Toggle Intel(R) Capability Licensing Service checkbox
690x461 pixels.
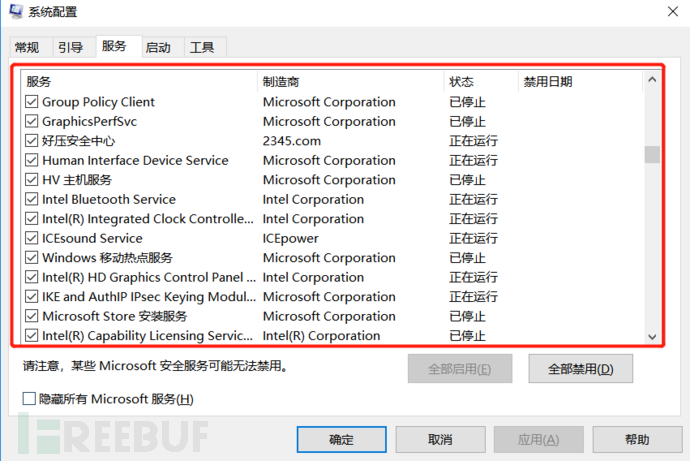[x=31, y=336]
